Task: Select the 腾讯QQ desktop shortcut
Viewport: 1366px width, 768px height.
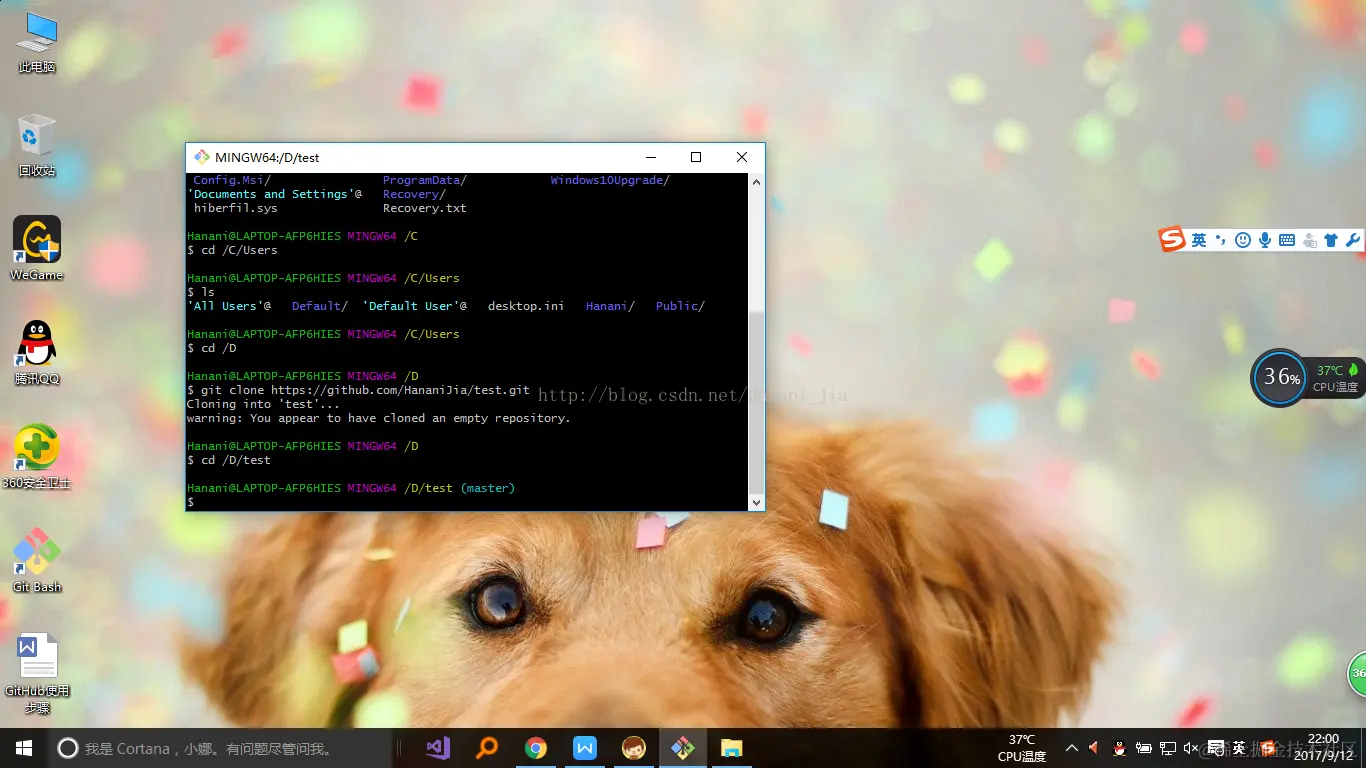Action: [37, 352]
